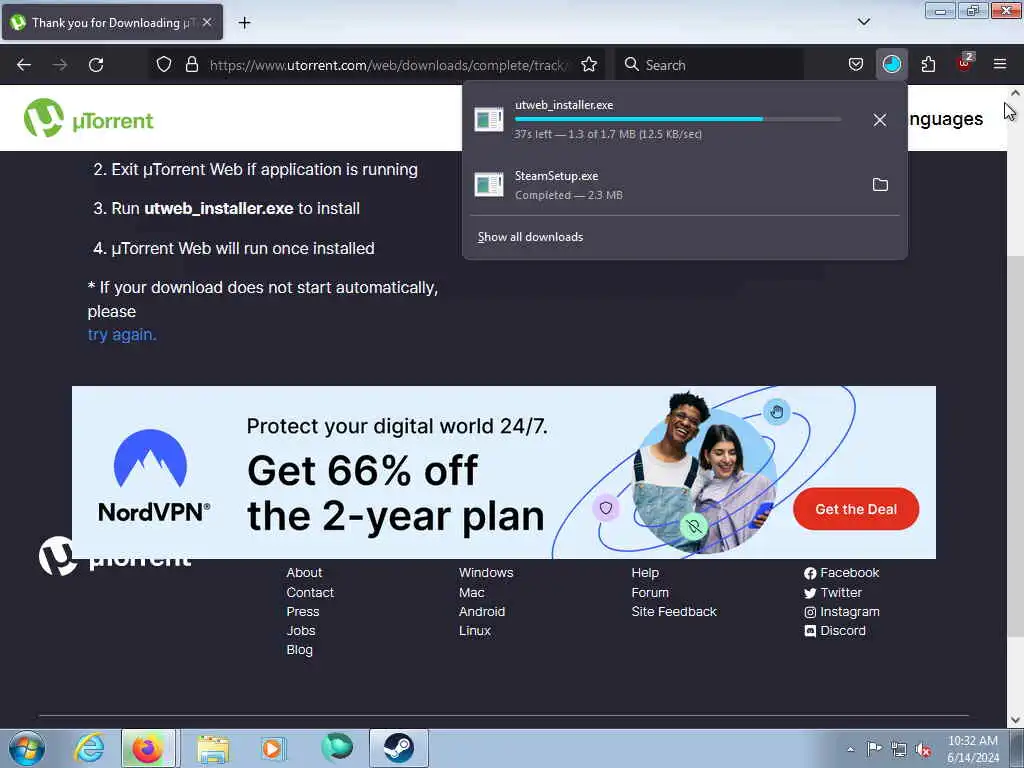Open the taskbar clock showing 10:32 AM
The height and width of the screenshot is (768, 1024).
[973, 749]
